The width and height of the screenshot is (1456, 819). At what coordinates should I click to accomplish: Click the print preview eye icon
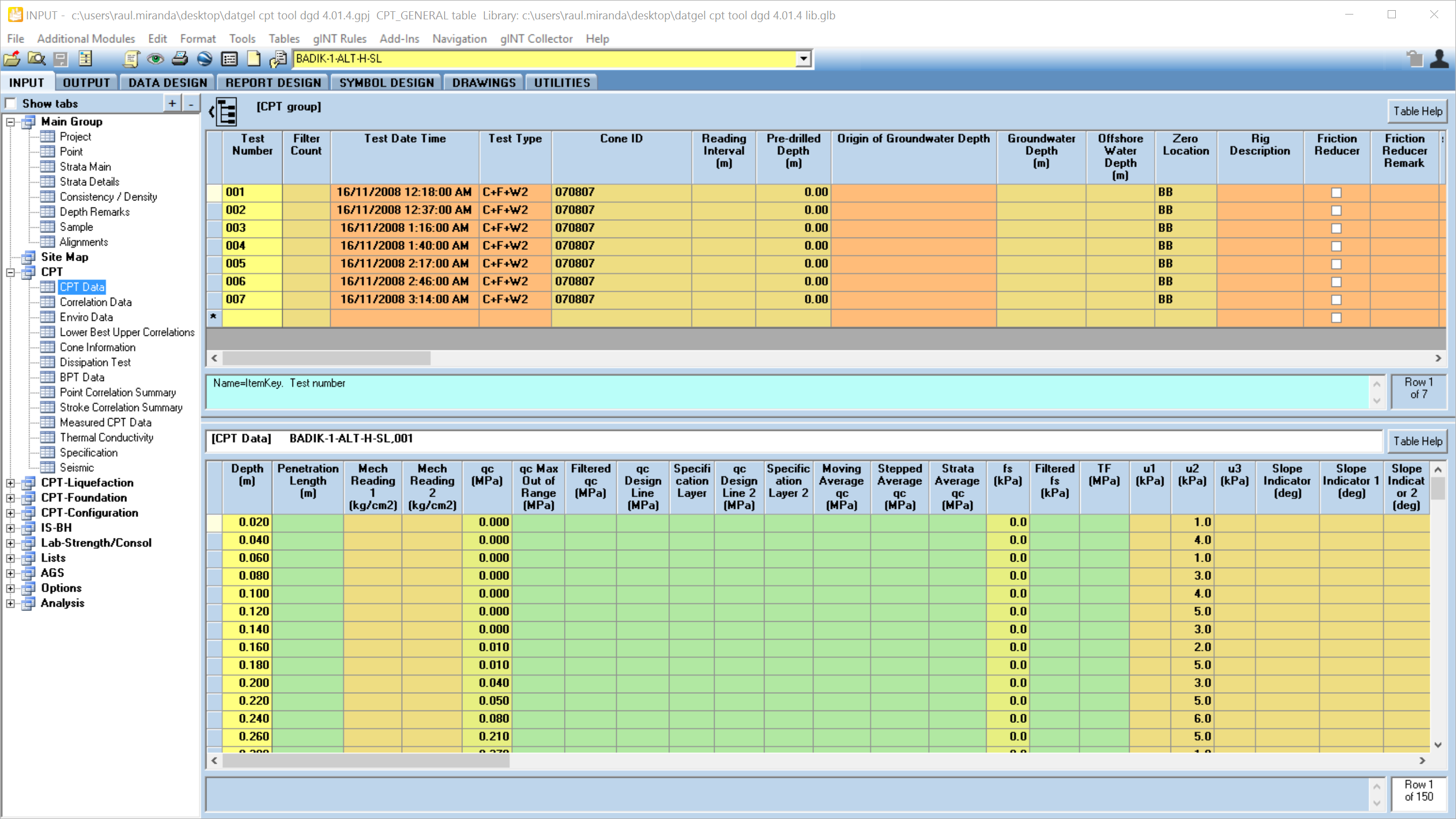pos(155,59)
